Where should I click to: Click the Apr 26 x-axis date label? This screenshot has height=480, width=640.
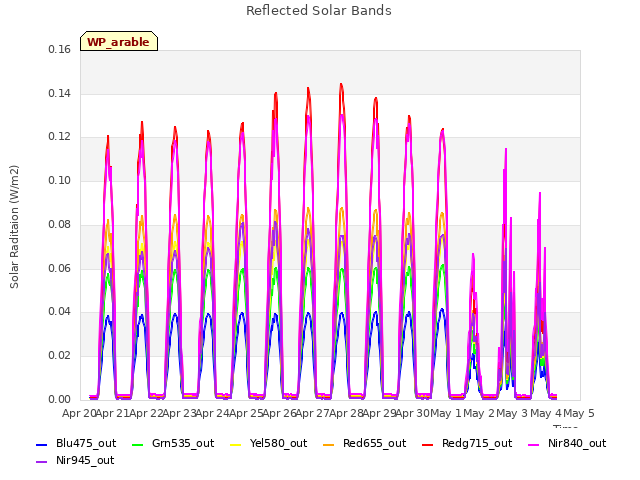(279, 413)
